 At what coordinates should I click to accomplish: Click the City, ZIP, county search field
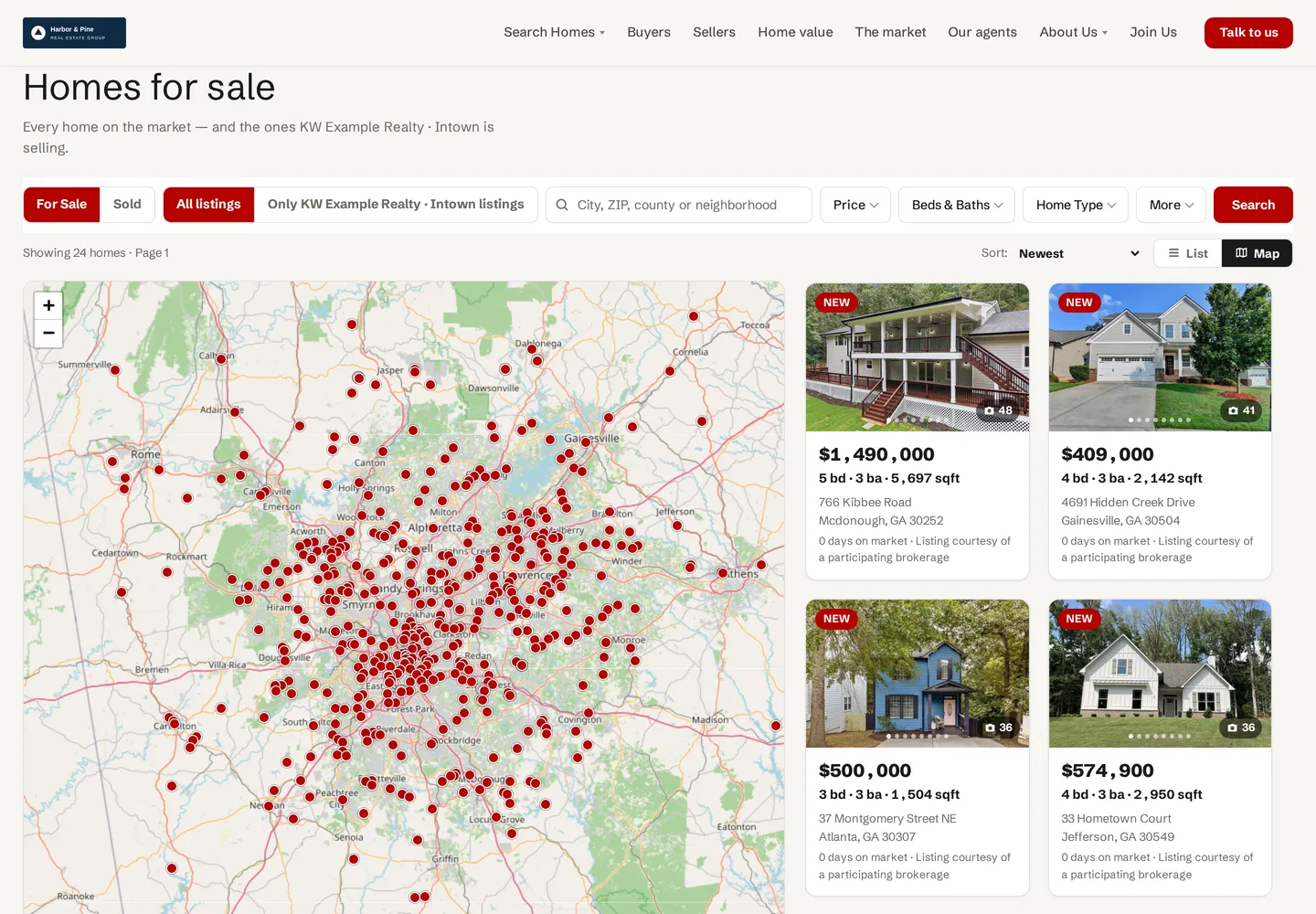click(x=679, y=205)
